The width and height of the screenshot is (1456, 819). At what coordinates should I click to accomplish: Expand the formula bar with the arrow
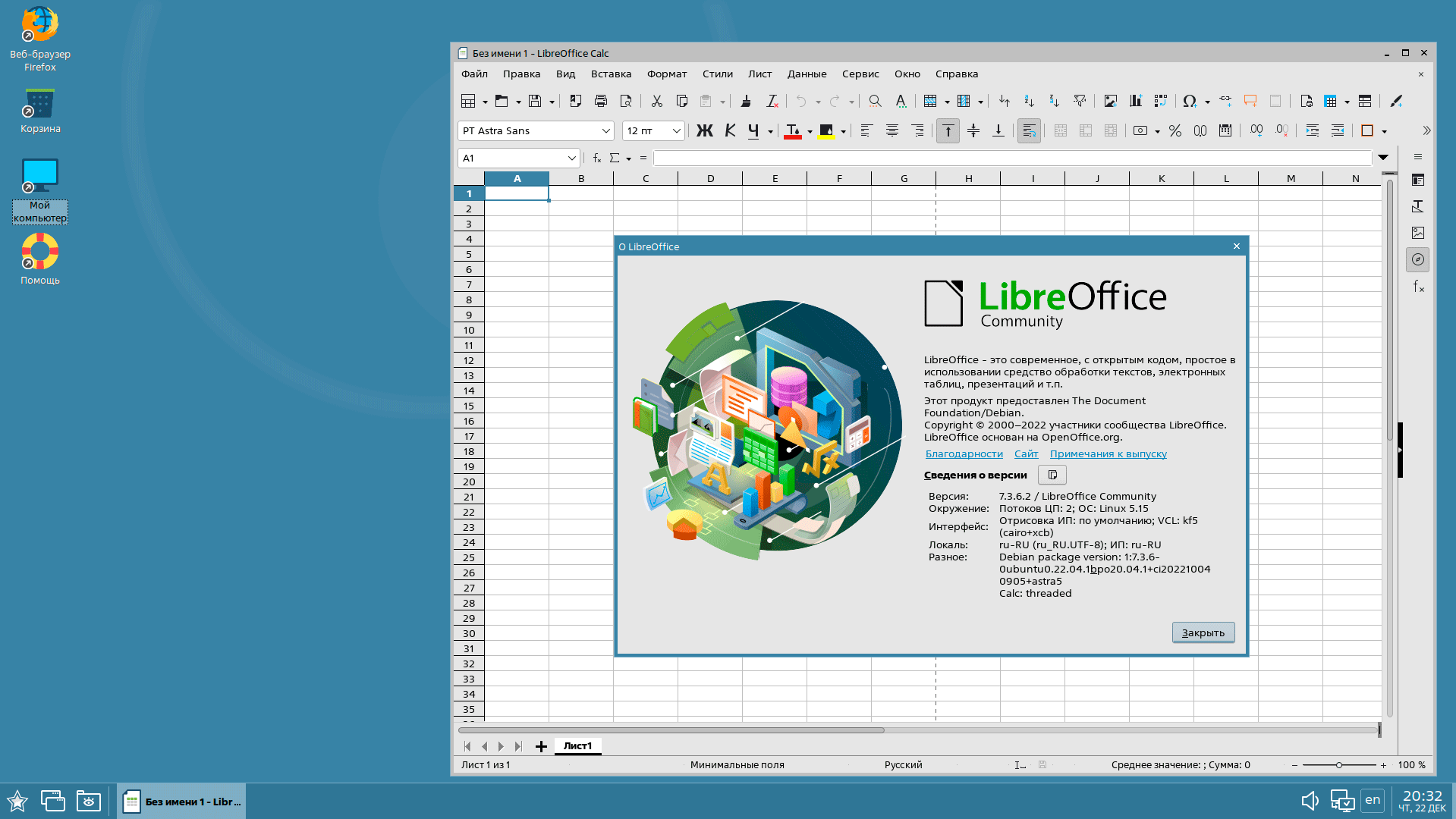[x=1383, y=158]
